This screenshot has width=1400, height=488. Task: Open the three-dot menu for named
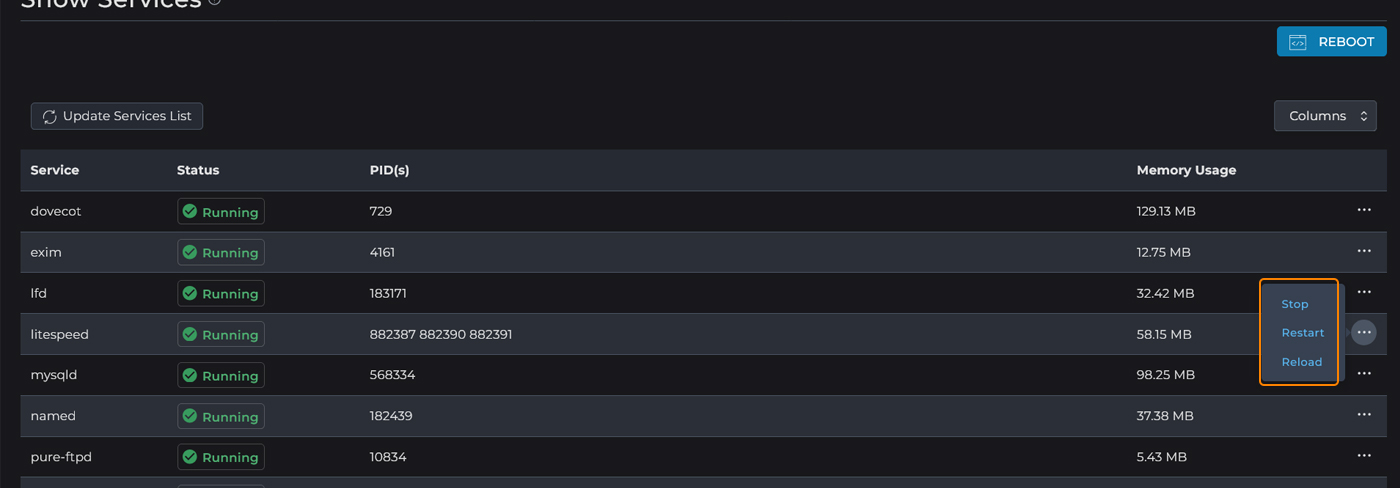coord(1363,415)
